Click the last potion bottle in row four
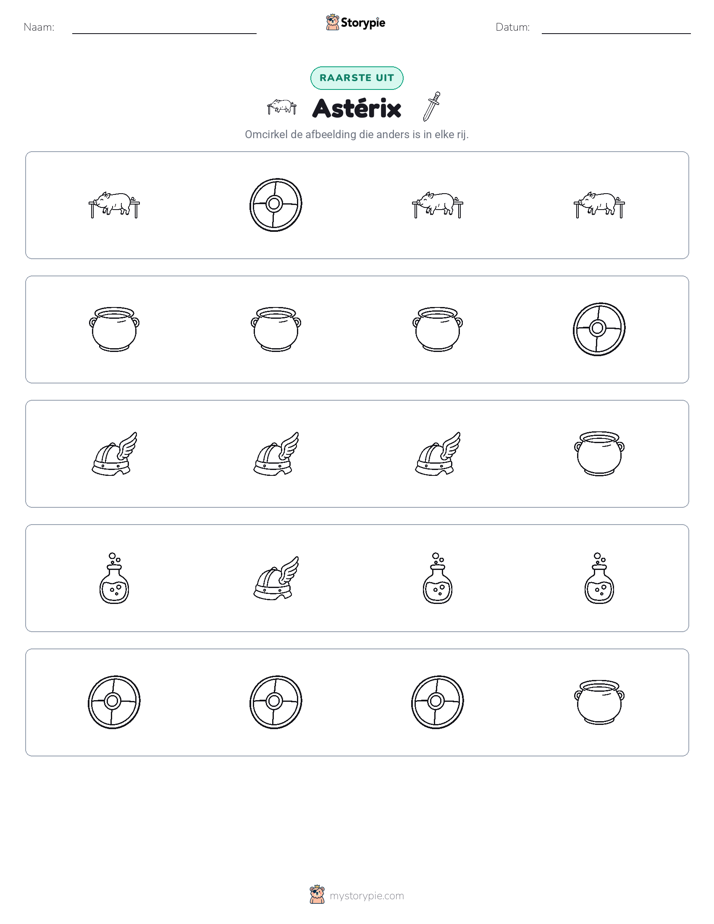This screenshot has height=924, width=714. tap(599, 578)
